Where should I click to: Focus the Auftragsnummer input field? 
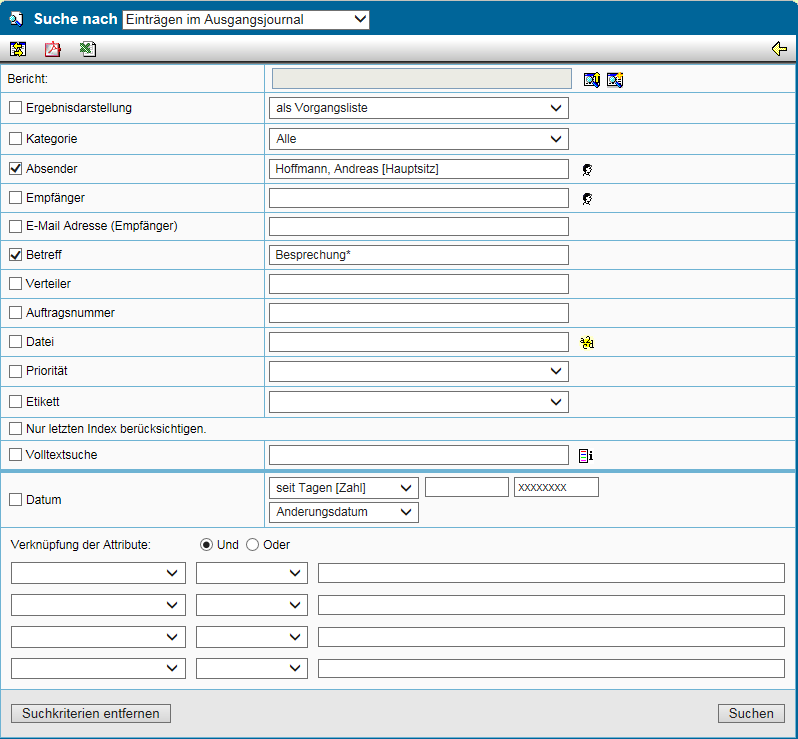pyautogui.click(x=419, y=313)
